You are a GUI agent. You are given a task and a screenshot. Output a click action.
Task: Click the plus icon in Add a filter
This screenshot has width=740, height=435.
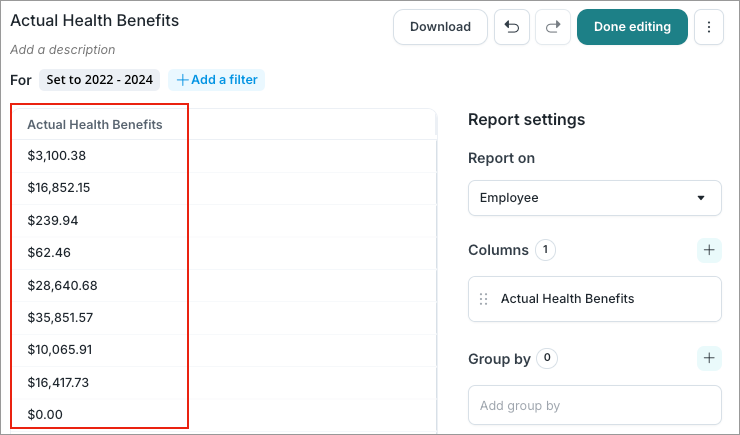point(182,80)
